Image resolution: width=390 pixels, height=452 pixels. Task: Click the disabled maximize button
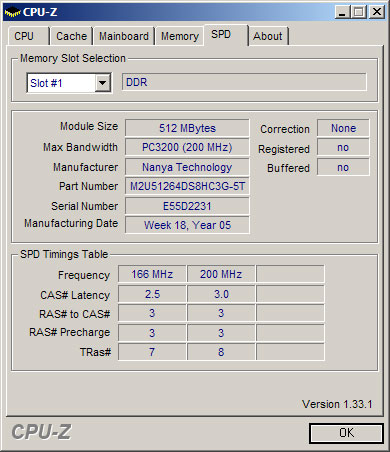[x=359, y=12]
